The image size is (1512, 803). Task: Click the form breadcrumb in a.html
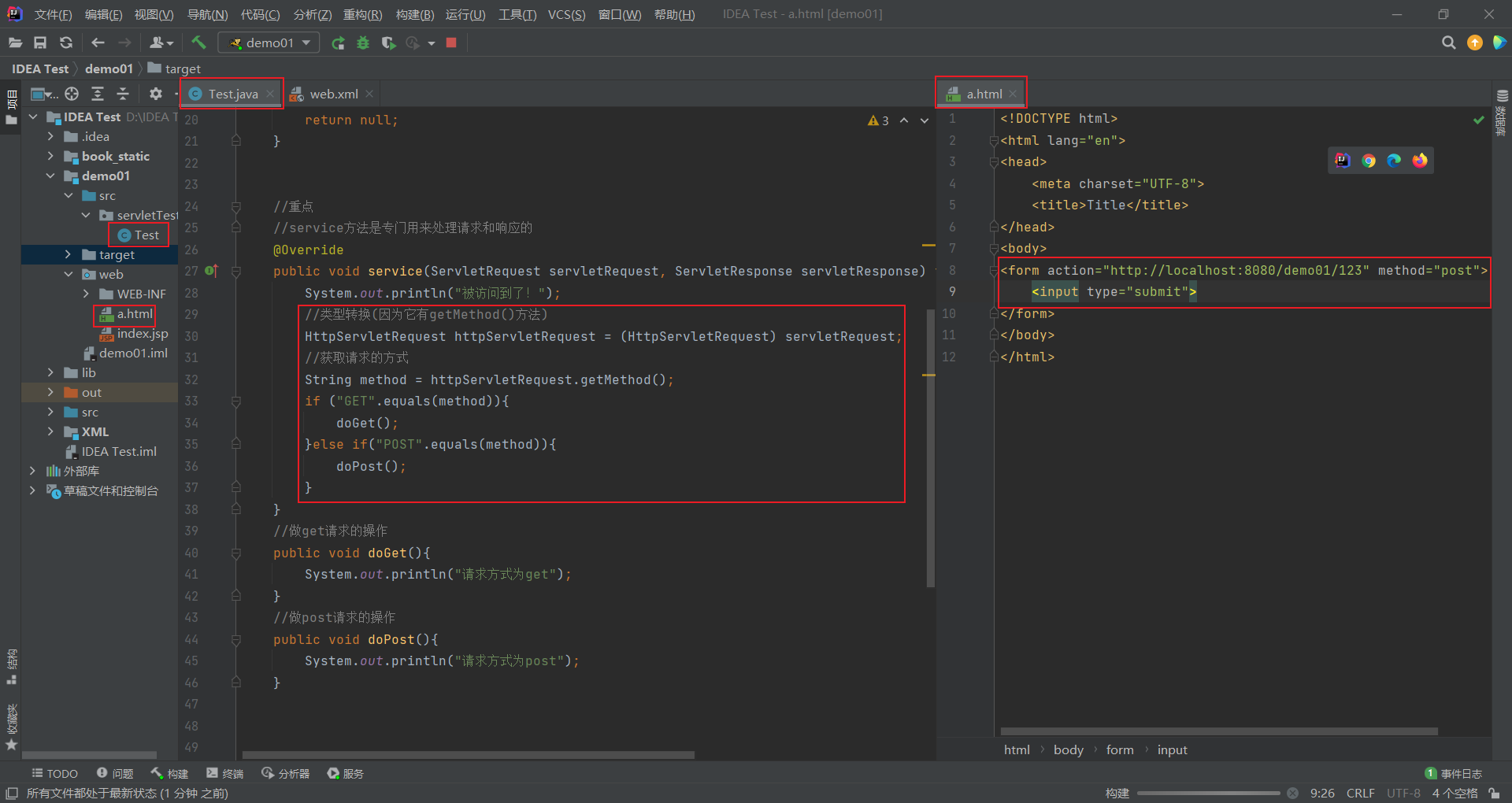(x=1120, y=749)
